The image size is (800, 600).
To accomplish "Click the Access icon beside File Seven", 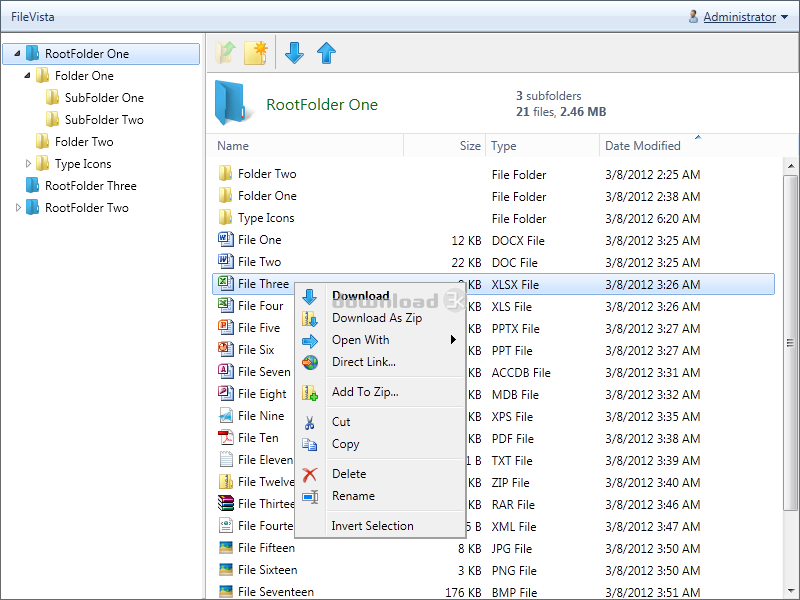I will tap(226, 371).
